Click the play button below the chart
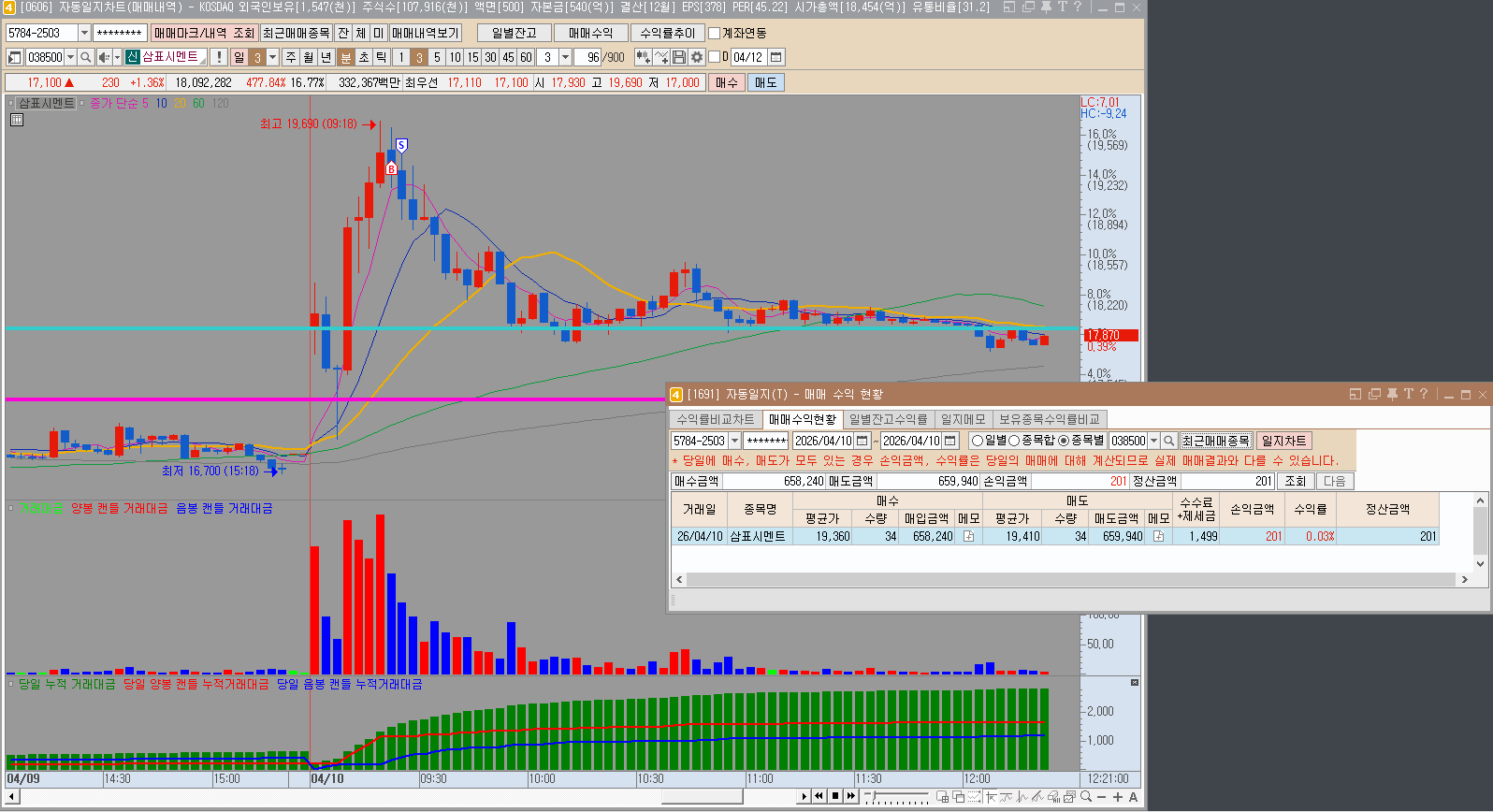This screenshot has width=1493, height=812. [x=804, y=796]
